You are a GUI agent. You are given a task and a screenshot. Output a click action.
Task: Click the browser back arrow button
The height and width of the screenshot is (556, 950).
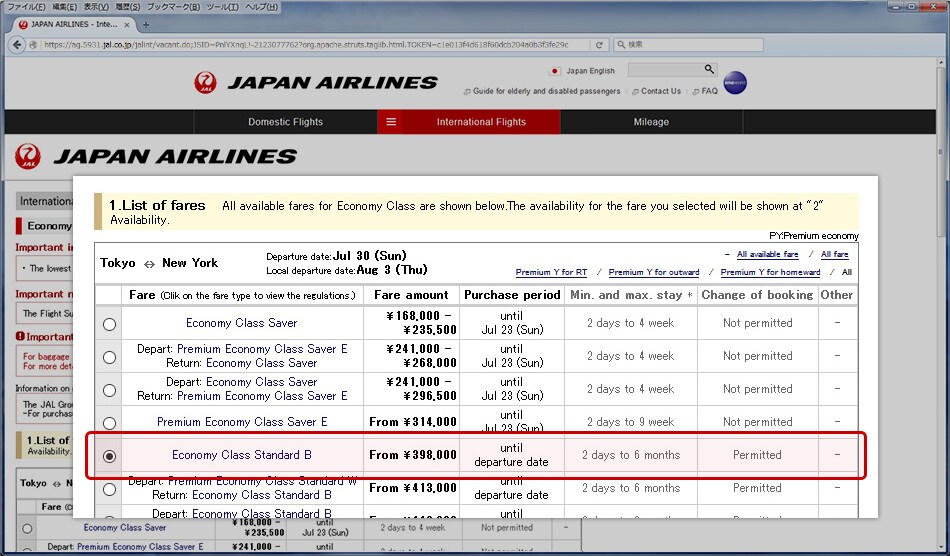tap(17, 45)
